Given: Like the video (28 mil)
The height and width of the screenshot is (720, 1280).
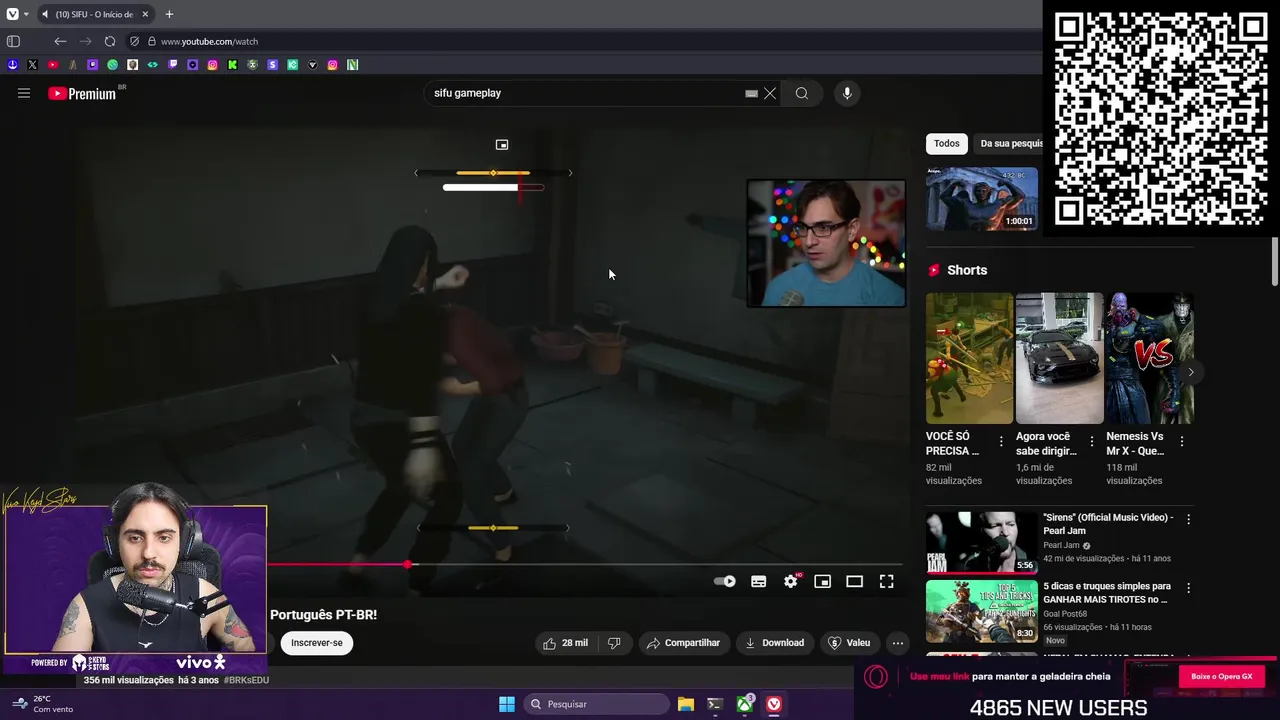Looking at the screenshot, I should 565,643.
